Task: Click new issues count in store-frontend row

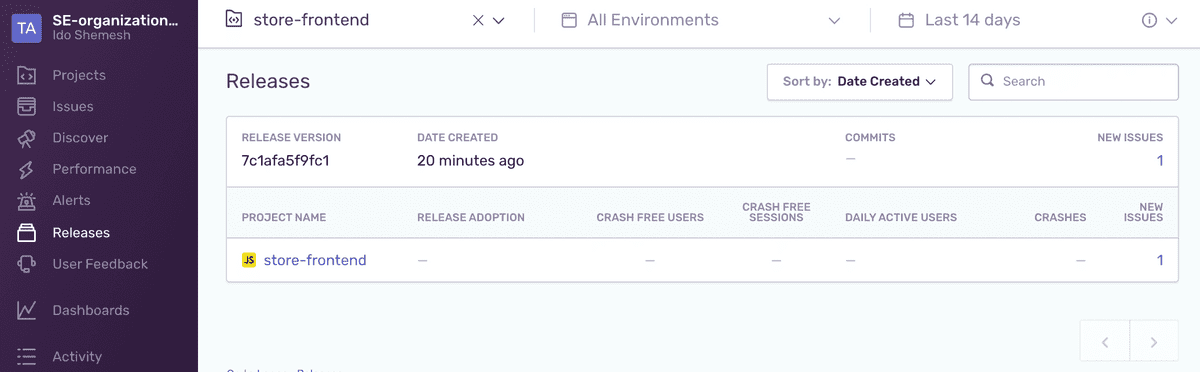Action: click(1160, 260)
